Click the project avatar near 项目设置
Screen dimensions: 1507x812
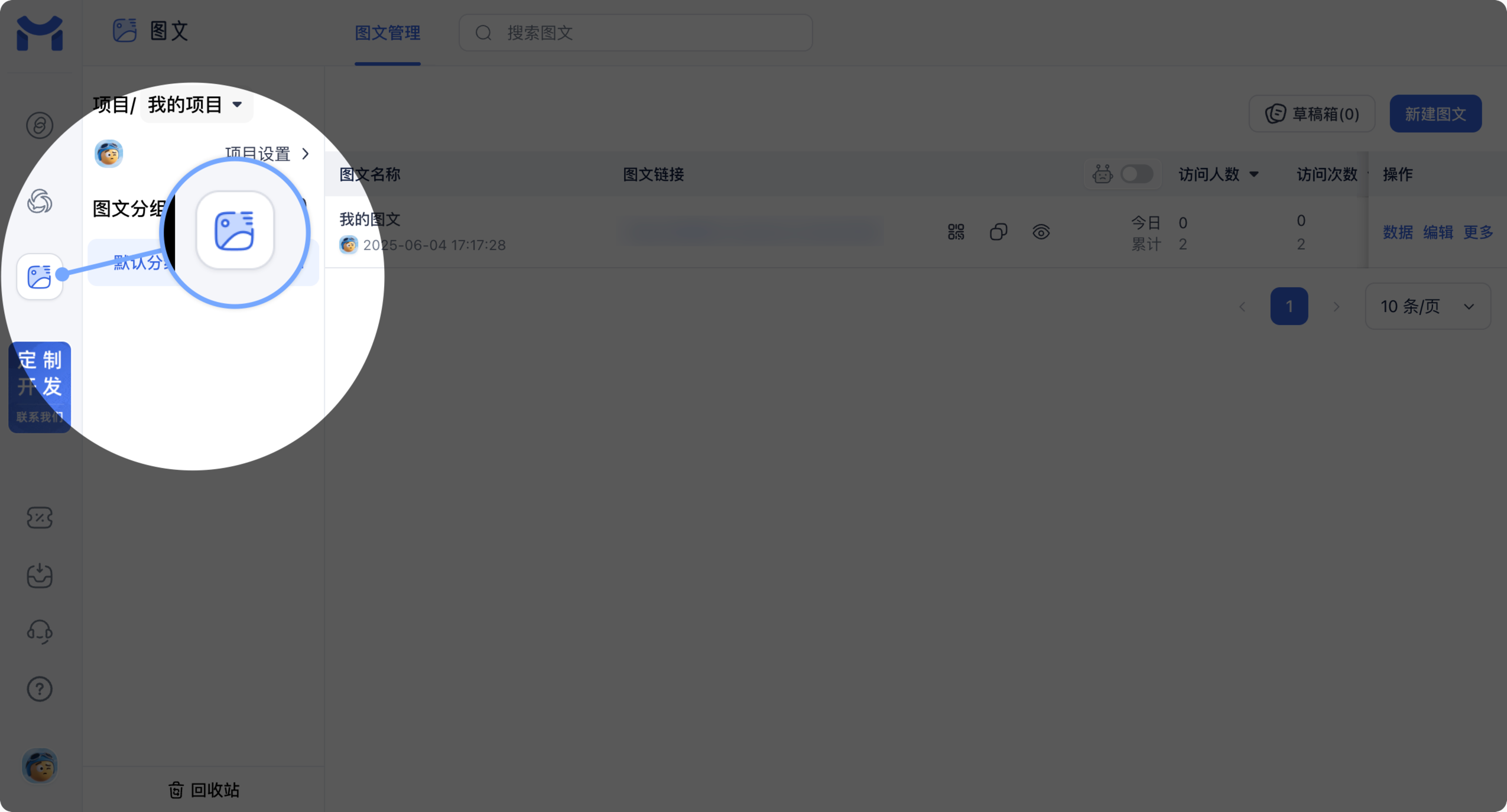109,154
